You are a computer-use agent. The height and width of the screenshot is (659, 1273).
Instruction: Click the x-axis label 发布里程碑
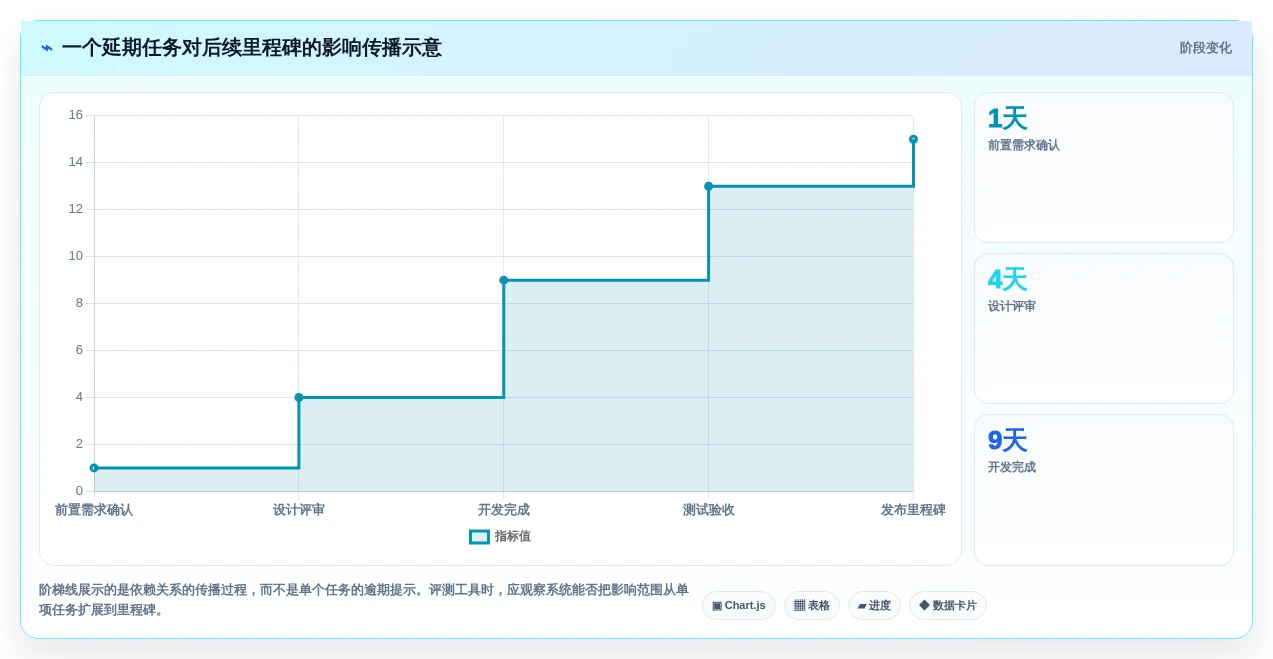[913, 510]
